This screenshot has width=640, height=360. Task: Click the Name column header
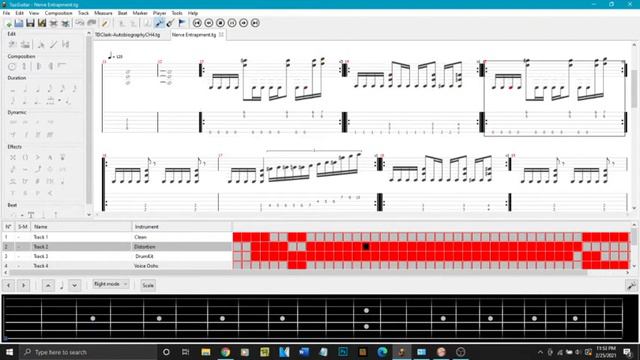coord(81,227)
